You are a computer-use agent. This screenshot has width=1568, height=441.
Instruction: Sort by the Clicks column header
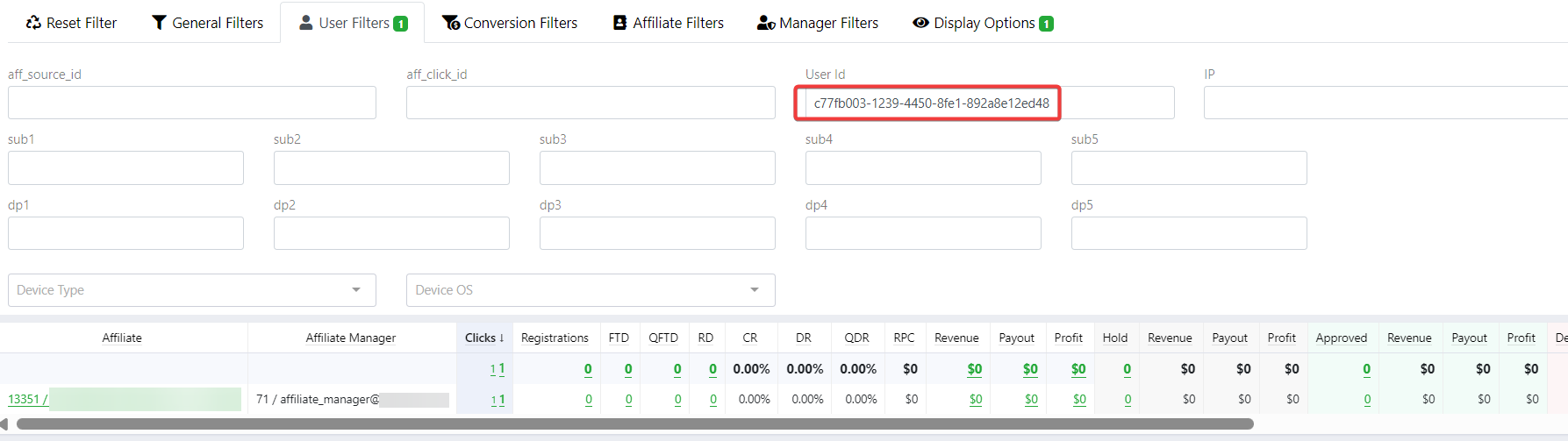483,338
